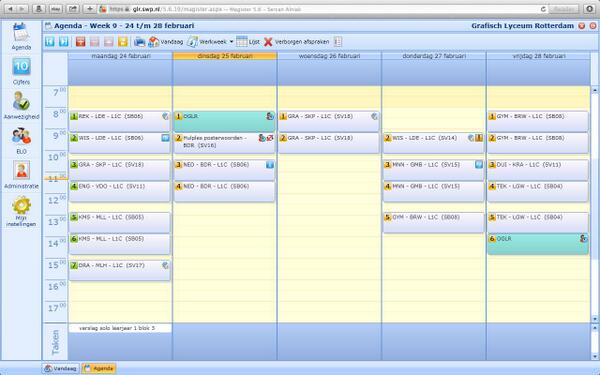Select woensdag 26 februari header
The image size is (600, 375).
[329, 56]
